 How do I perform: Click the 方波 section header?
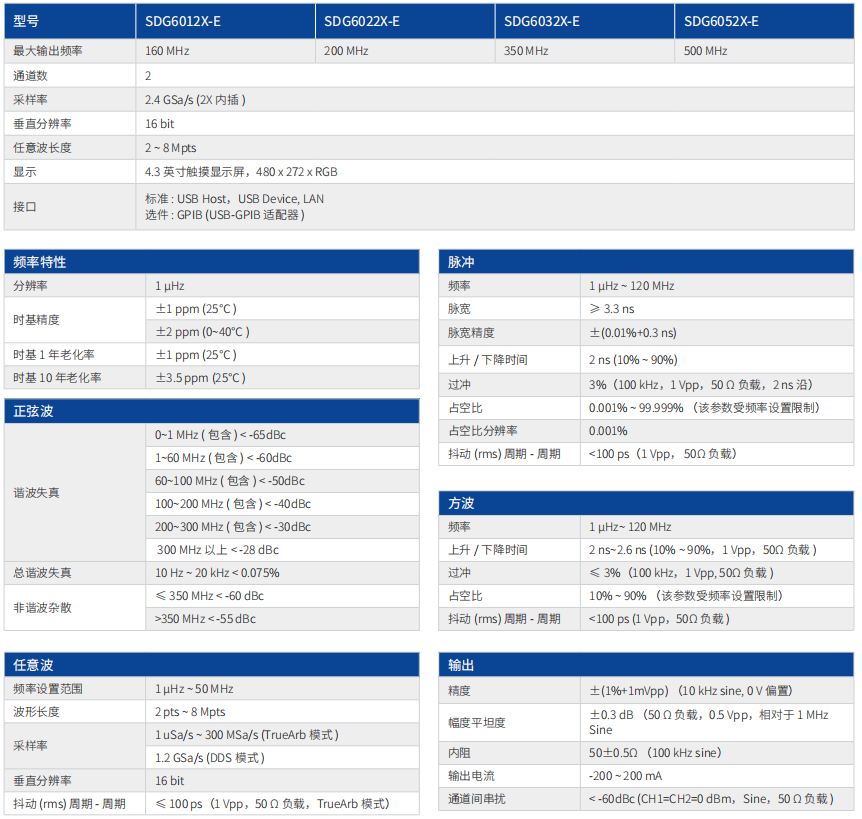tap(461, 503)
